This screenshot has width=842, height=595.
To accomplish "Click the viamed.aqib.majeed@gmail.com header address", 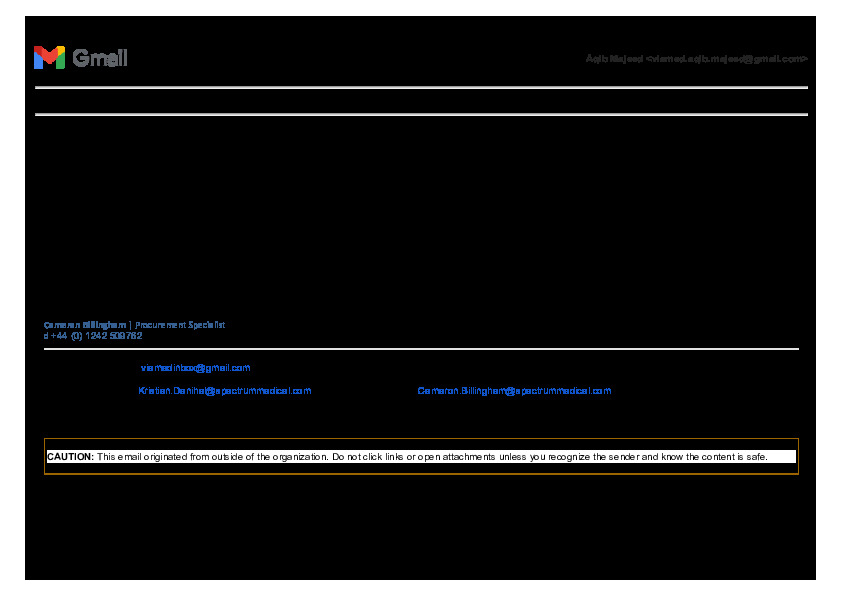I will click(x=726, y=59).
